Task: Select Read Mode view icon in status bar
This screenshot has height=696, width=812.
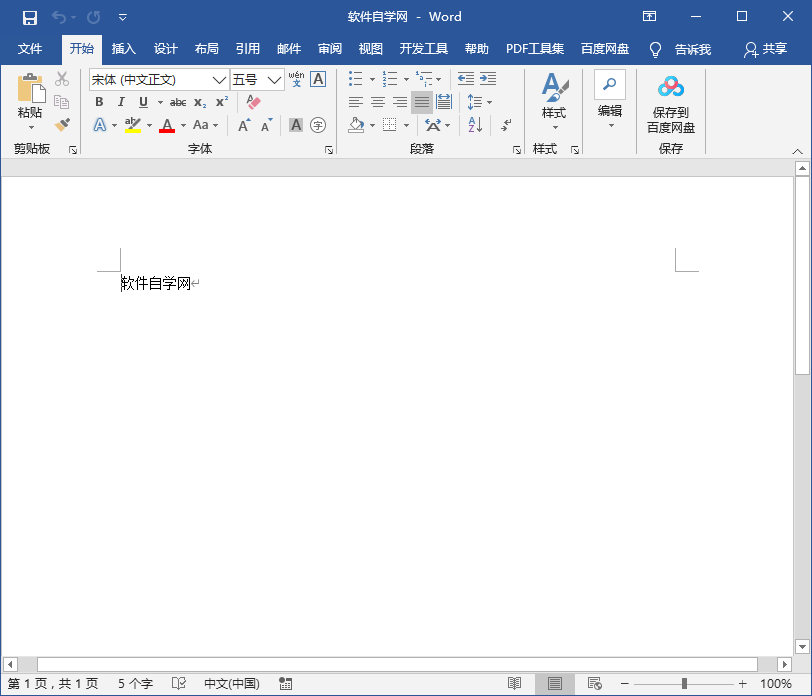Action: point(515,683)
